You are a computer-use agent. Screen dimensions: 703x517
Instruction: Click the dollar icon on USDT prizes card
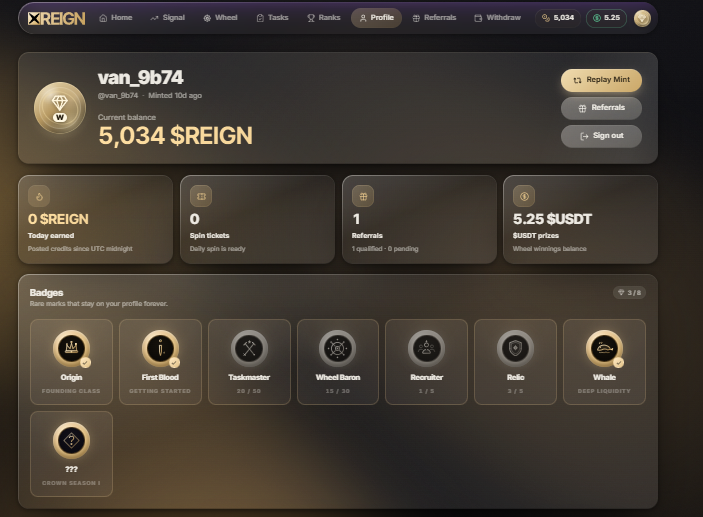point(524,196)
